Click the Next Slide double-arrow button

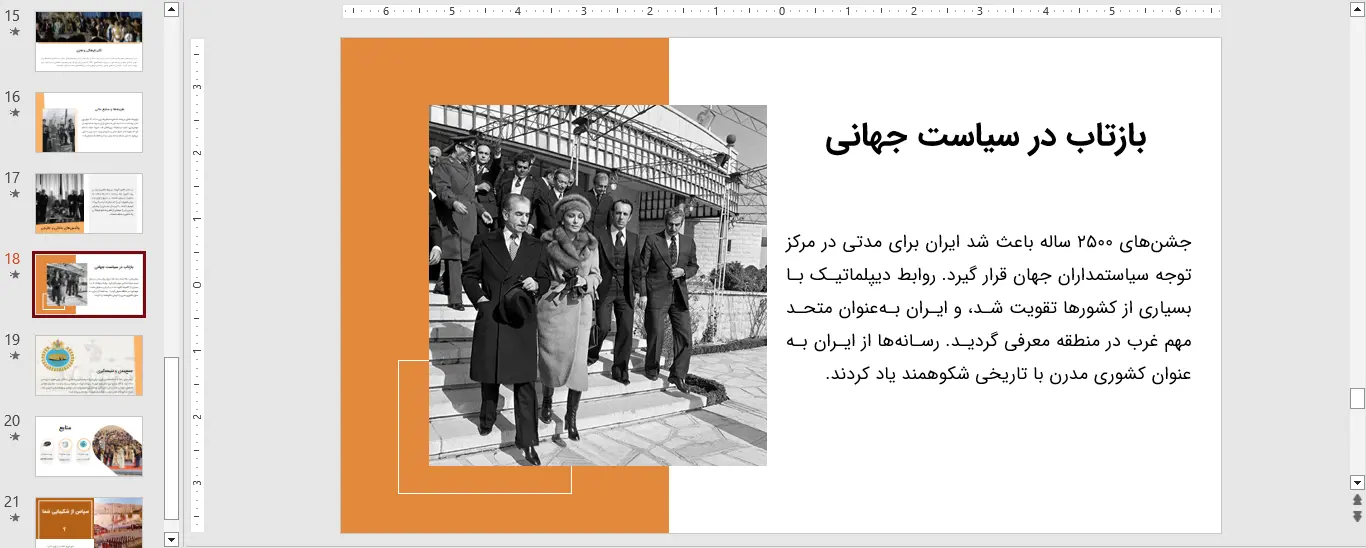1357,516
